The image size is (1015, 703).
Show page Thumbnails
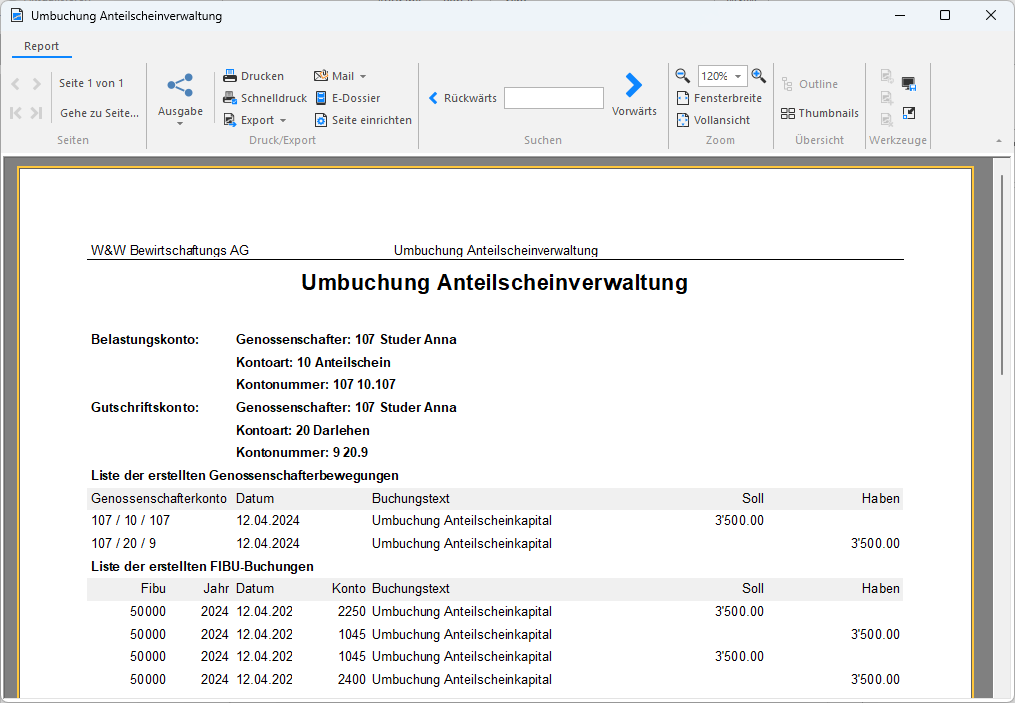820,113
